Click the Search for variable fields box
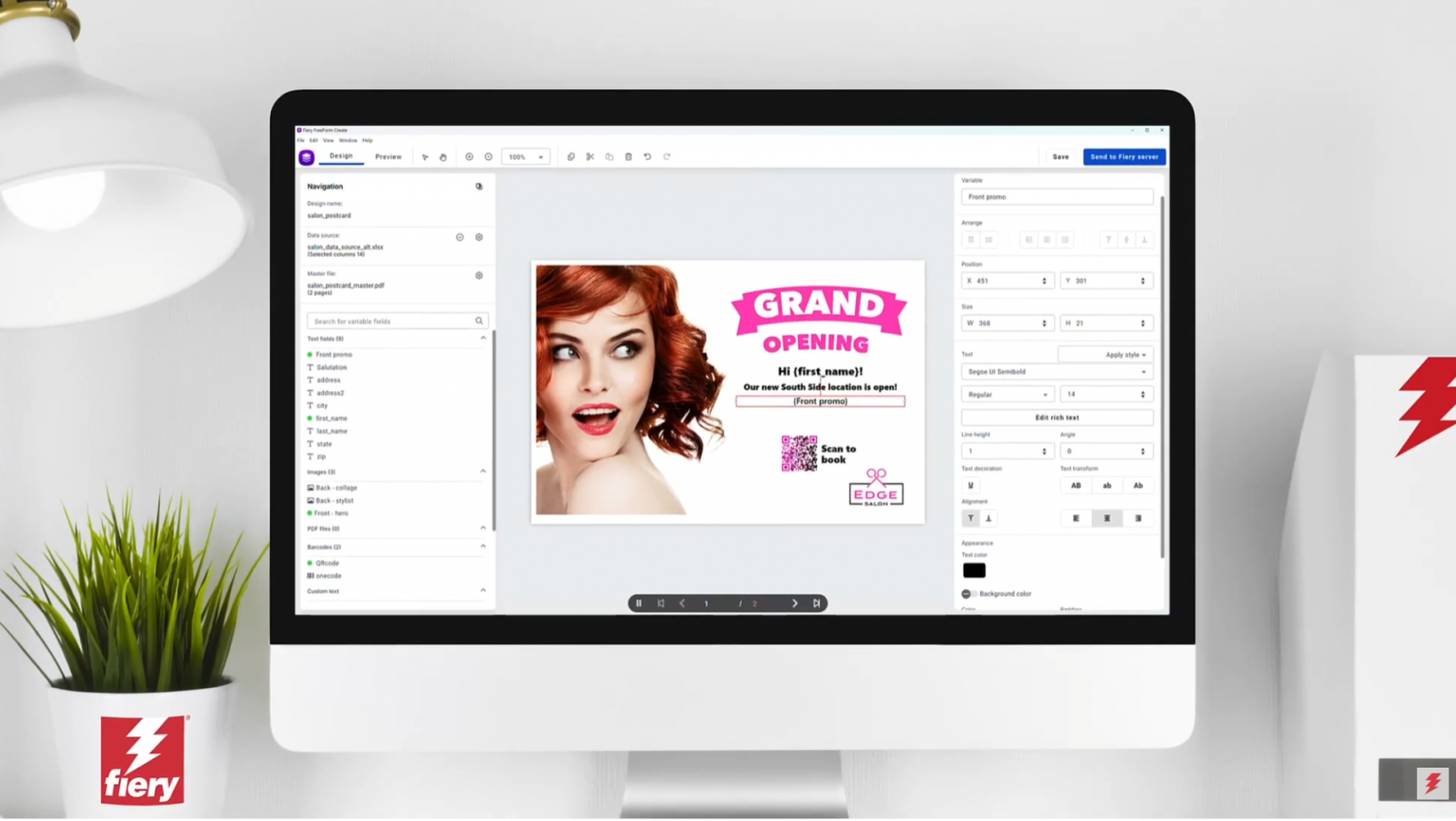This screenshot has height=821, width=1456. 393,321
